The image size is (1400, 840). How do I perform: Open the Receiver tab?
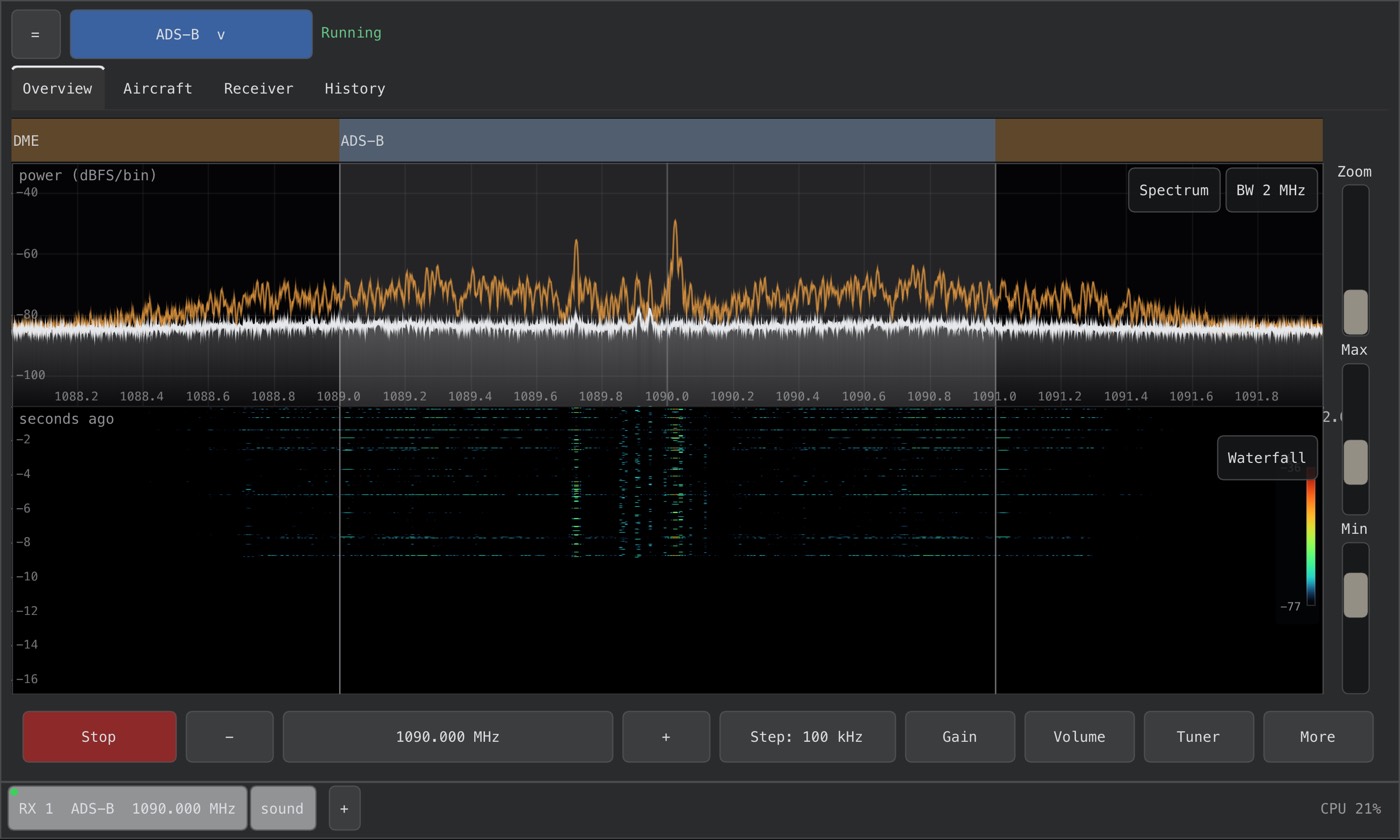click(258, 88)
